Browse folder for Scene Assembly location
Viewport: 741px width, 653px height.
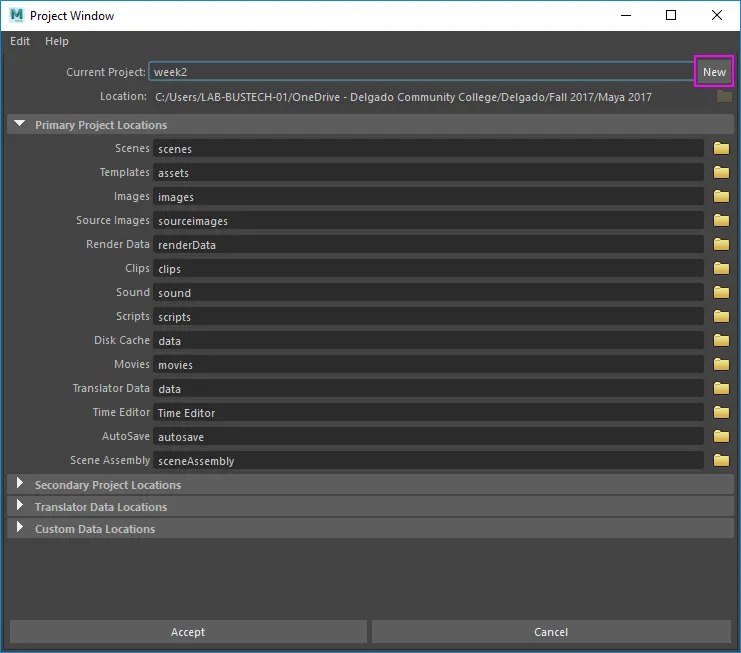point(721,460)
